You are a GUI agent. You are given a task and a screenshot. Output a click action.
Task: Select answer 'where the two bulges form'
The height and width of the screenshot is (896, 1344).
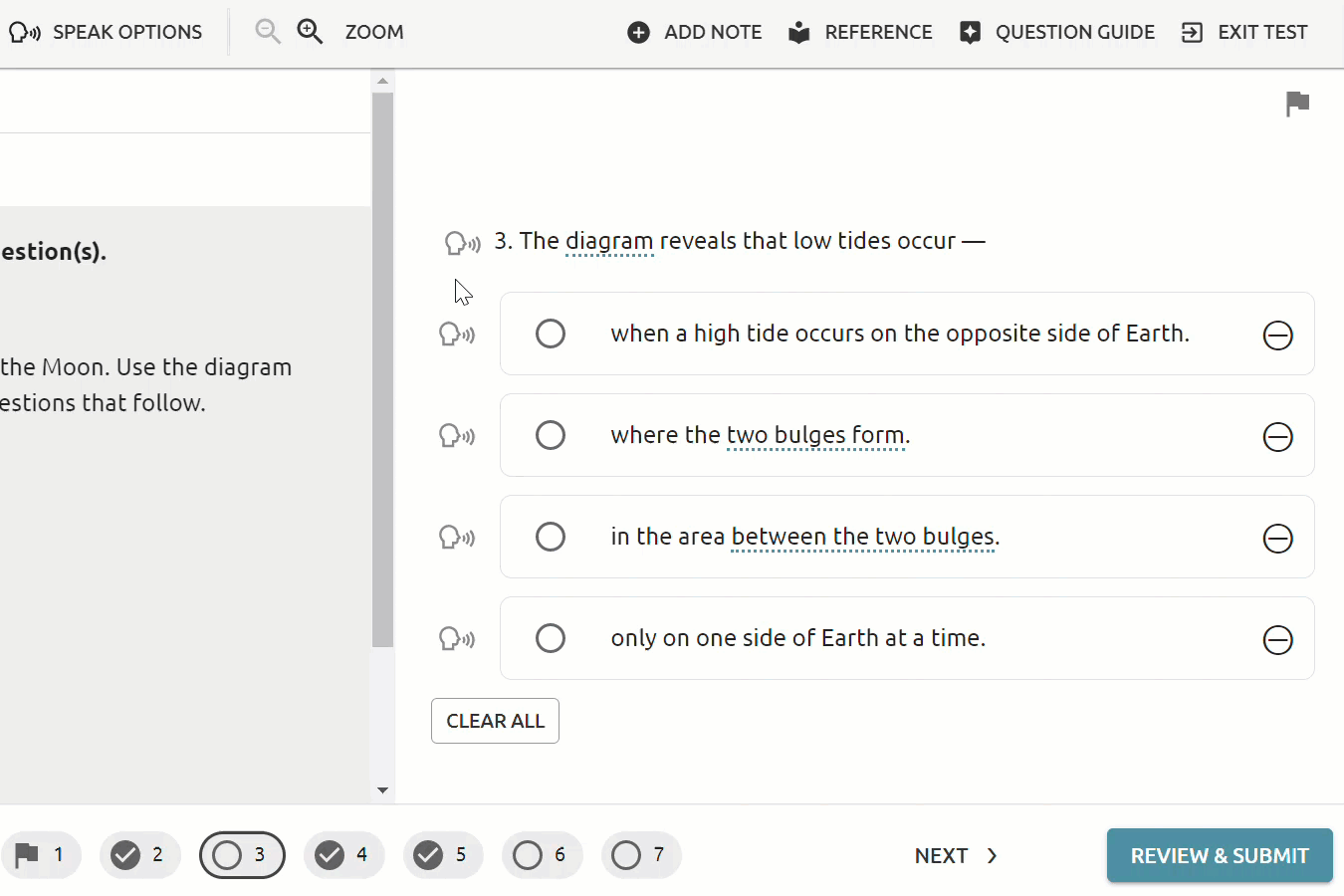551,435
